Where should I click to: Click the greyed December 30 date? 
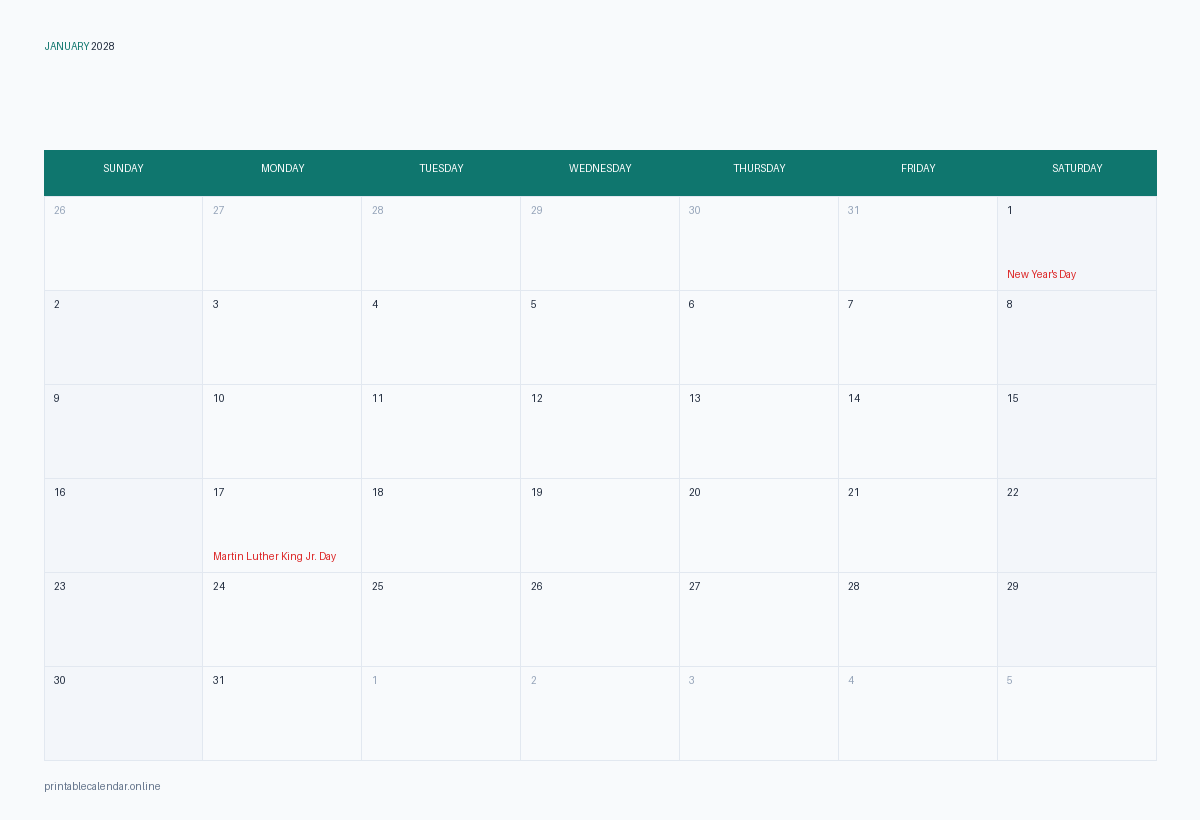coord(694,210)
